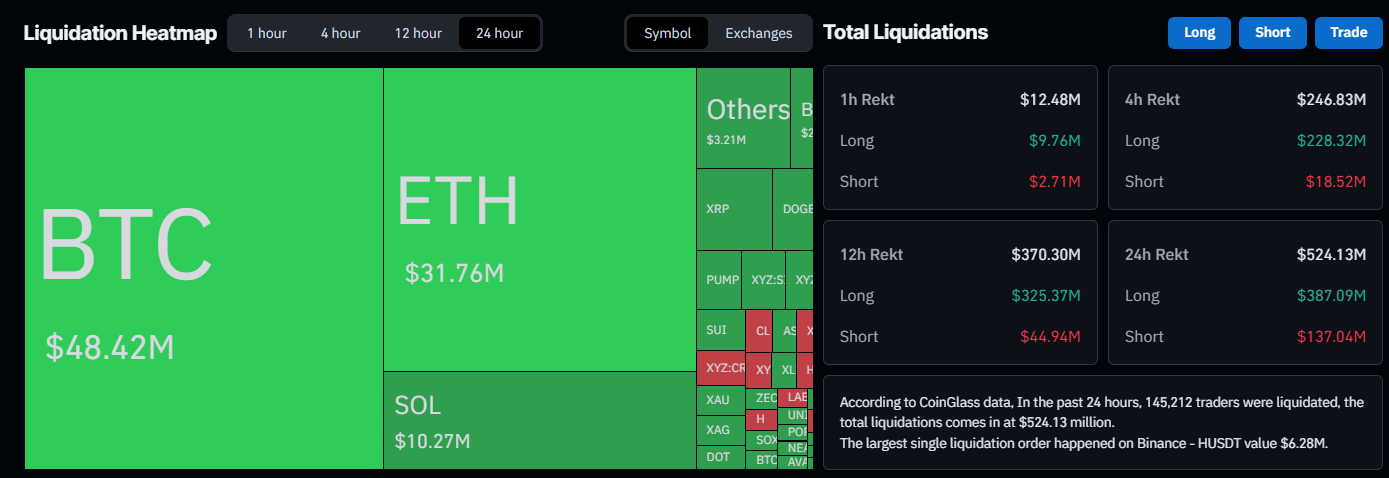The height and width of the screenshot is (478, 1389).
Task: Click the blue Long button
Action: [1199, 32]
